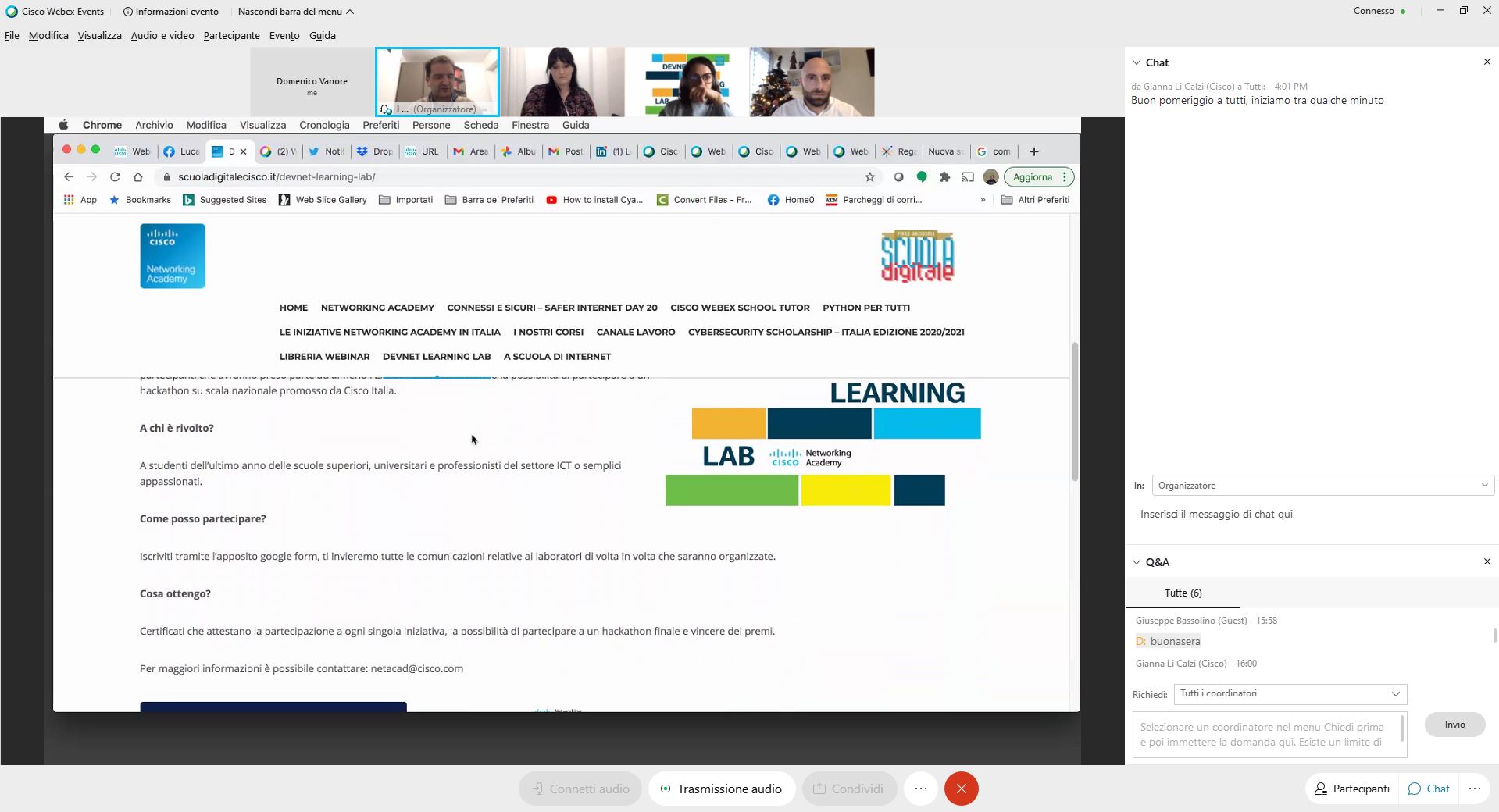Viewport: 1499px width, 812px height.
Task: Click the Invio button for Q&A
Action: (1454, 725)
